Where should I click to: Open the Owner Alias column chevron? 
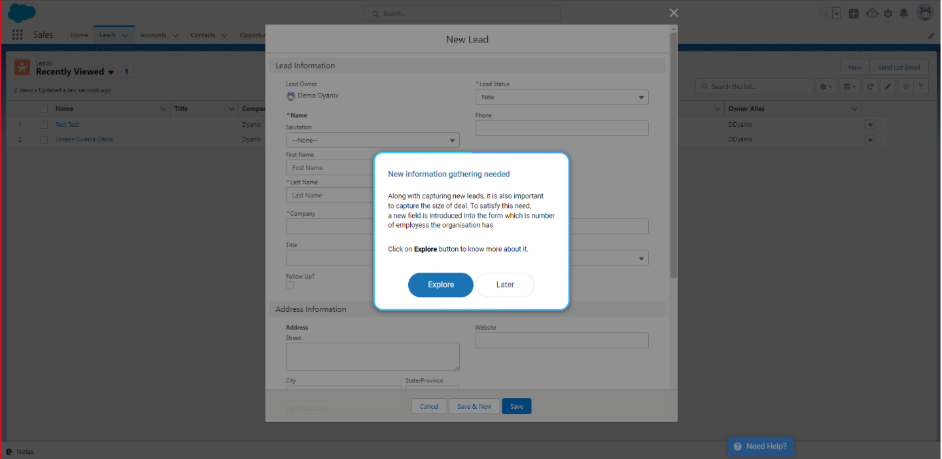tap(854, 109)
